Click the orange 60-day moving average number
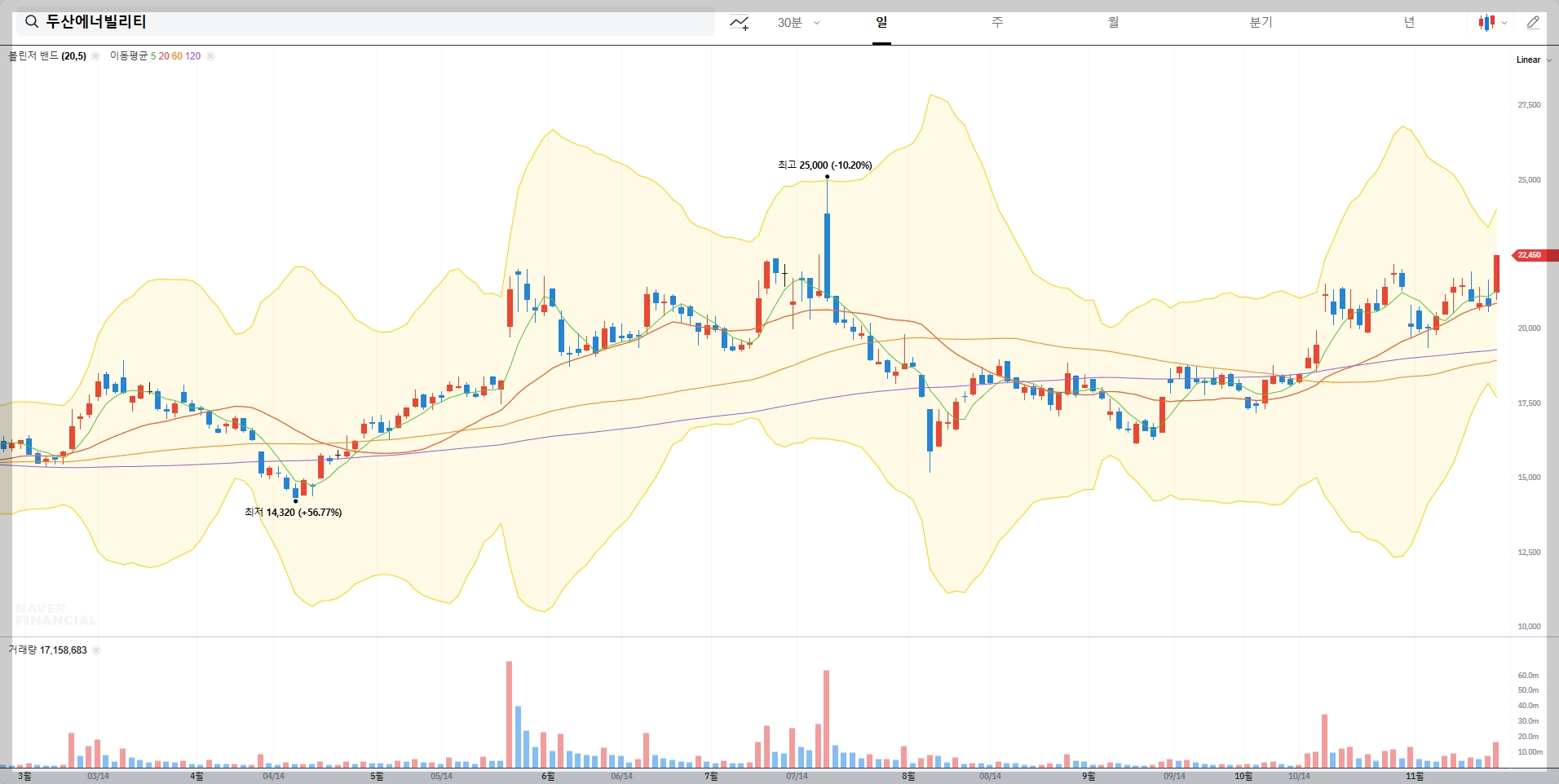This screenshot has width=1559, height=784. 177,56
